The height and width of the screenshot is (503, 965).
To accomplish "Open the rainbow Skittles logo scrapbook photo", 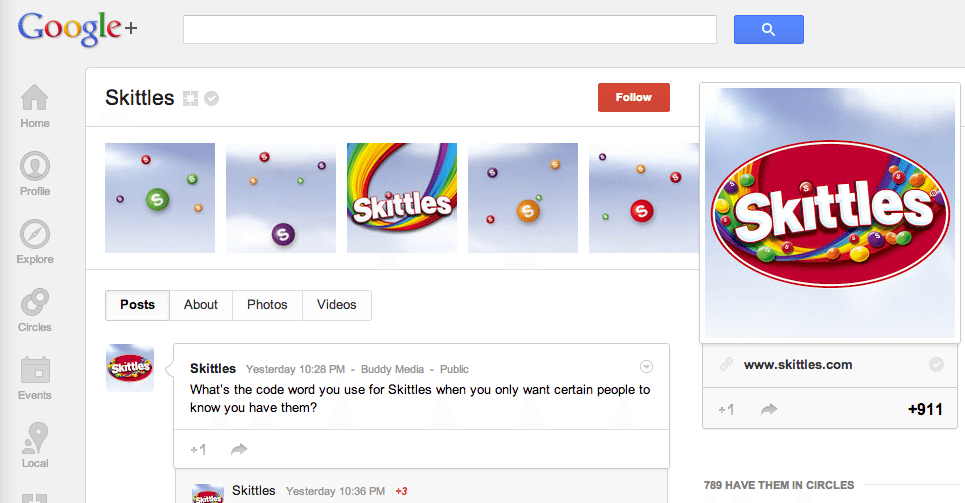I will 402,198.
